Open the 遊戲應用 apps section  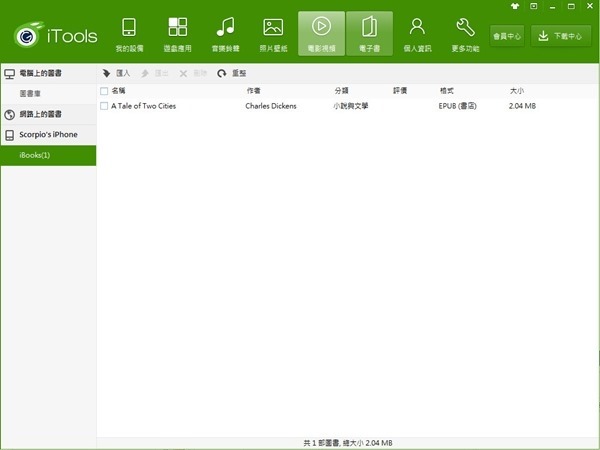click(177, 33)
